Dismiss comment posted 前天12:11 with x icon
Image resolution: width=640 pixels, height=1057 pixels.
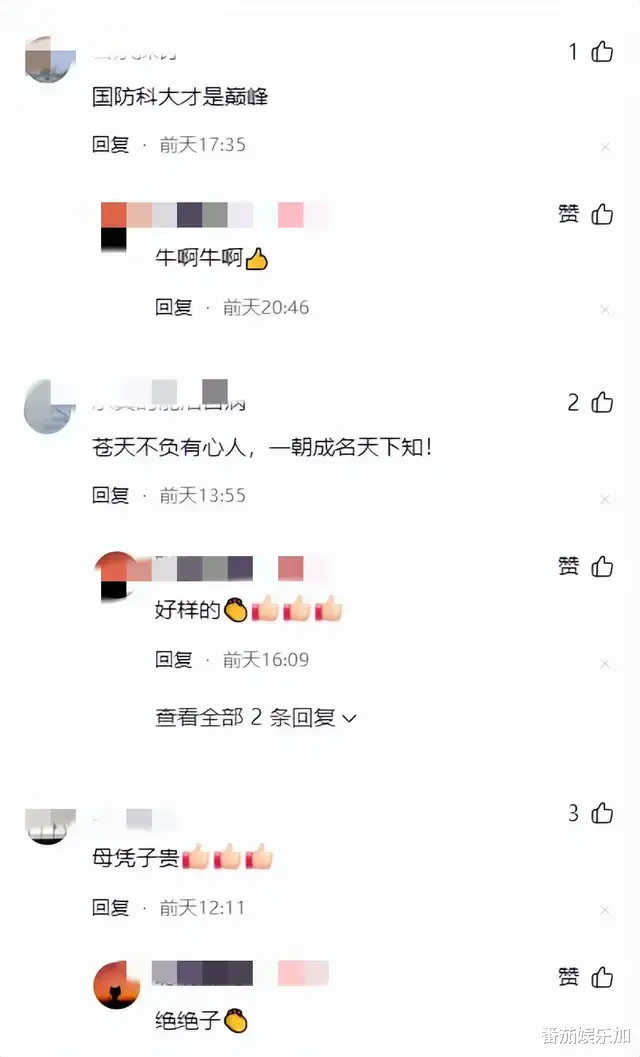tap(605, 910)
